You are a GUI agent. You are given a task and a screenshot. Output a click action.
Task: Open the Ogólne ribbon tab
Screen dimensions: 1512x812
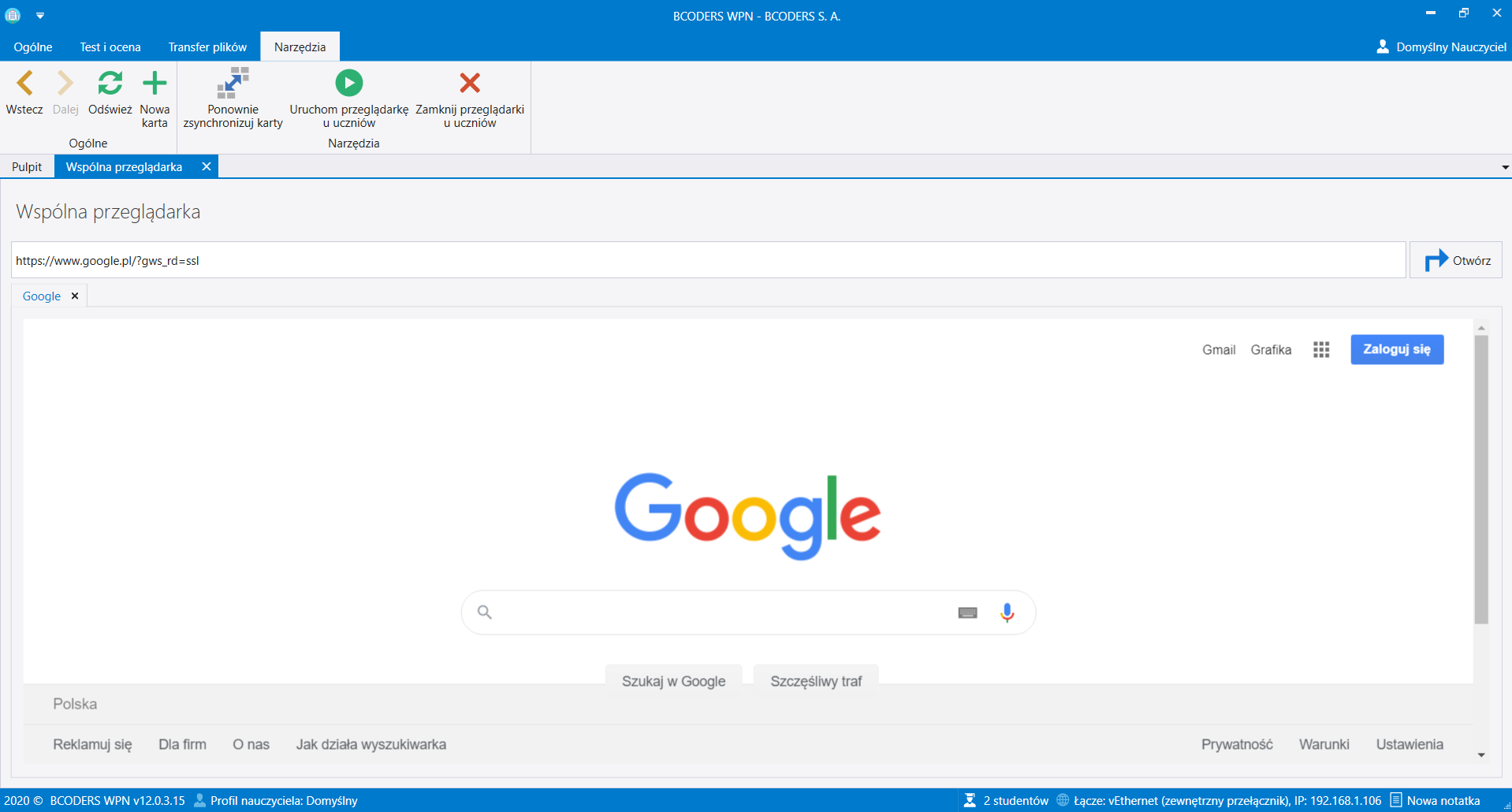coord(33,47)
